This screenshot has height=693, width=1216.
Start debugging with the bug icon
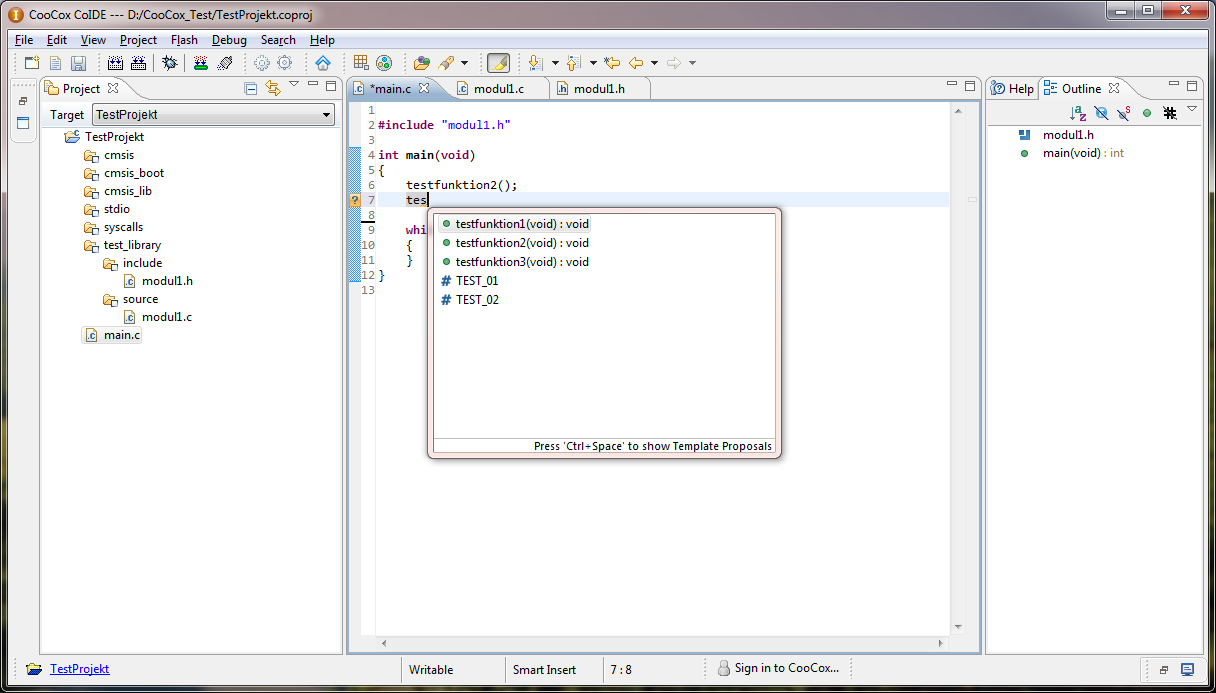pyautogui.click(x=170, y=63)
